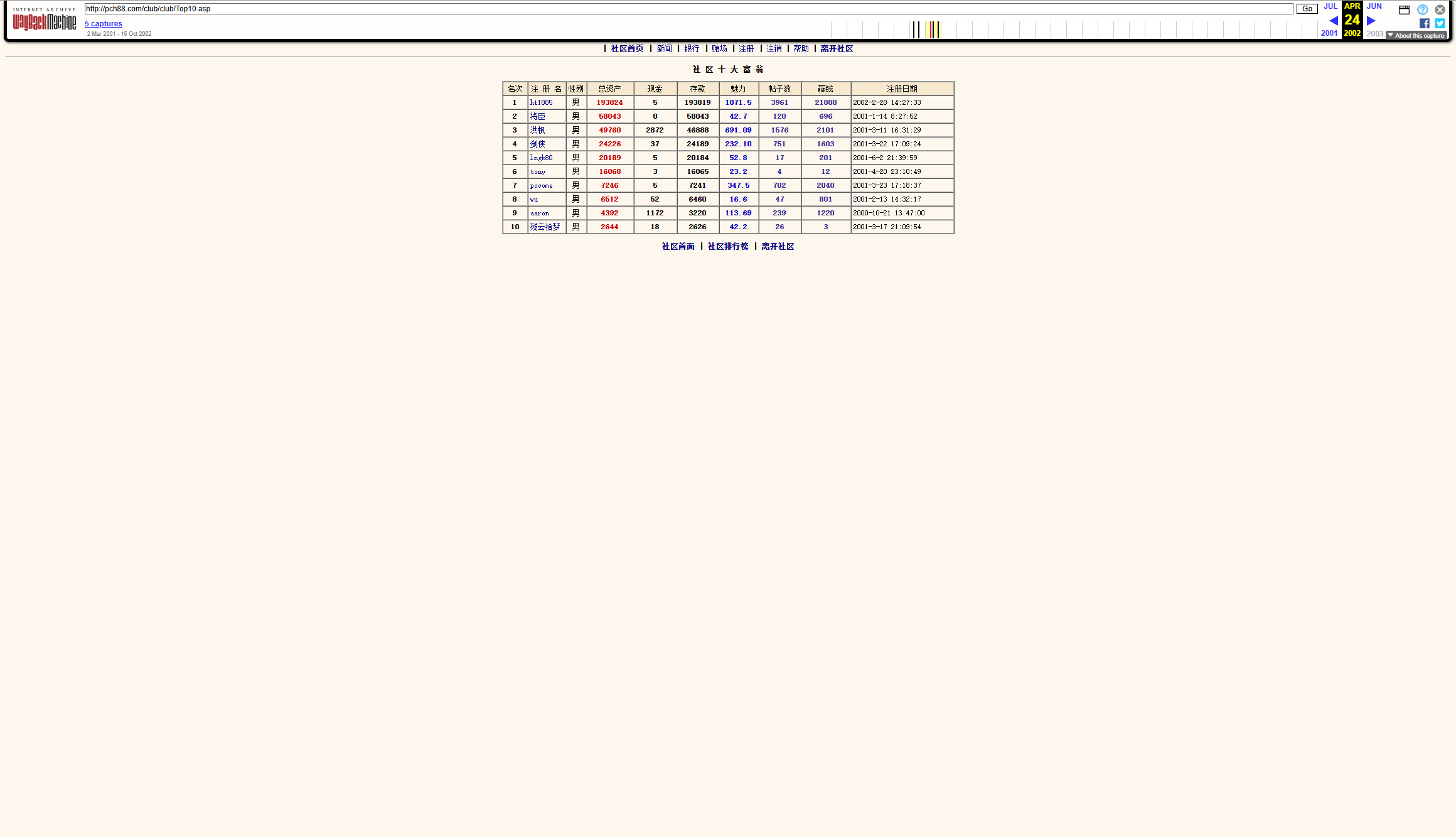Open the Wayback help icon
1456x837 pixels.
(1422, 9)
